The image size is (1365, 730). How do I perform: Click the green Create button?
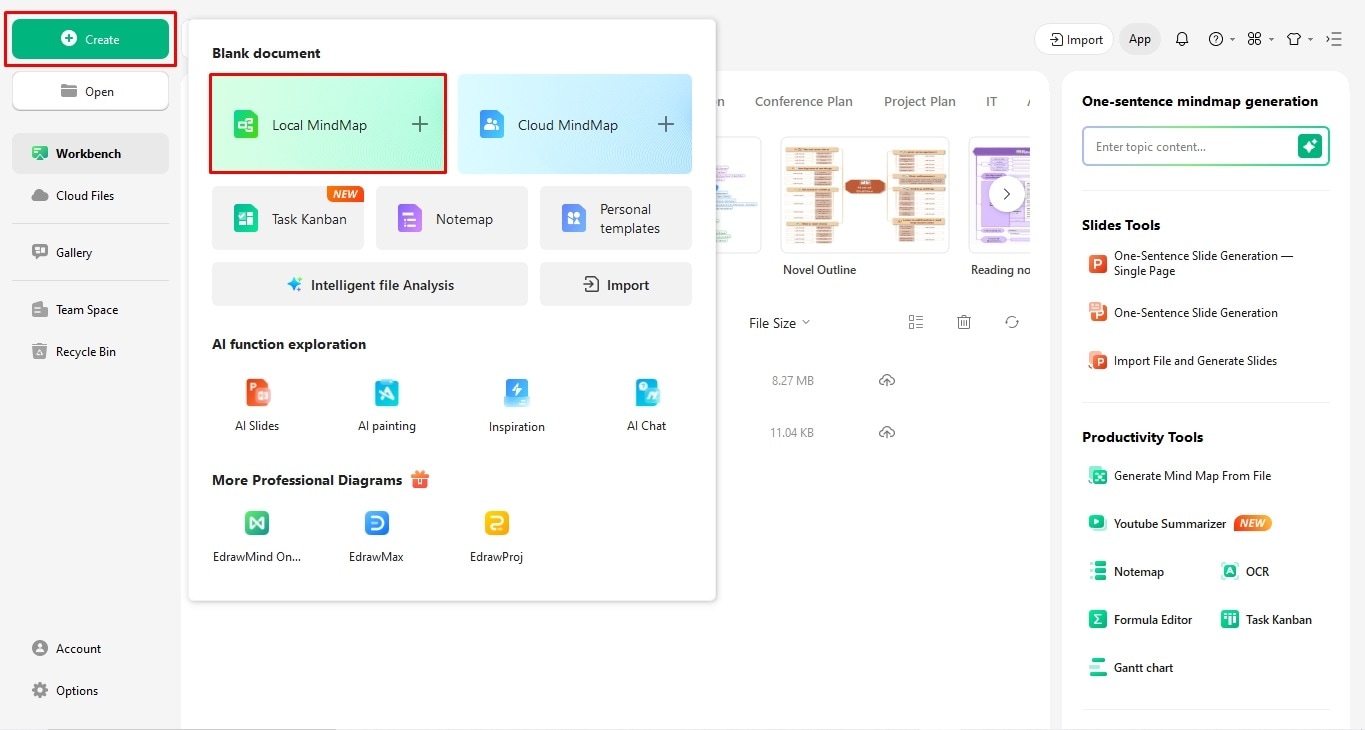pos(90,39)
